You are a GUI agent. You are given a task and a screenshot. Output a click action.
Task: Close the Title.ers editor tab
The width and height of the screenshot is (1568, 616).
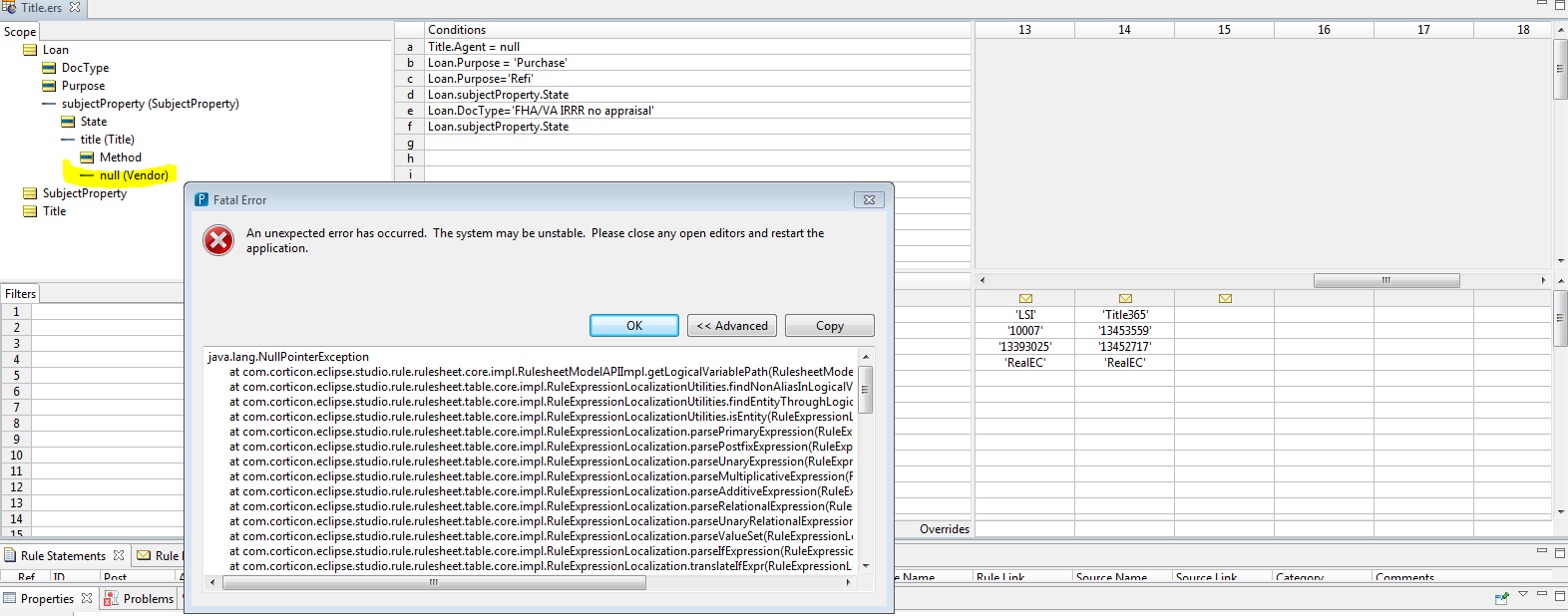tap(75, 7)
